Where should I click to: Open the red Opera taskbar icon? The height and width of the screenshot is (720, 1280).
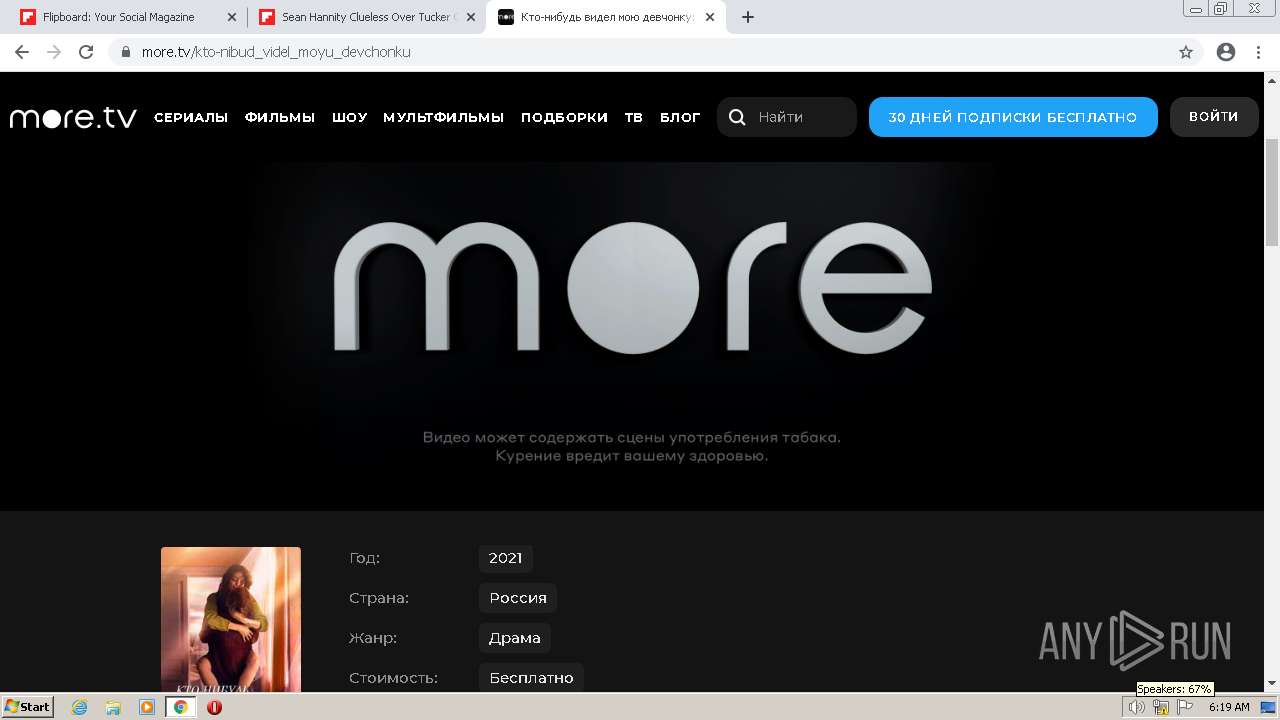(214, 707)
